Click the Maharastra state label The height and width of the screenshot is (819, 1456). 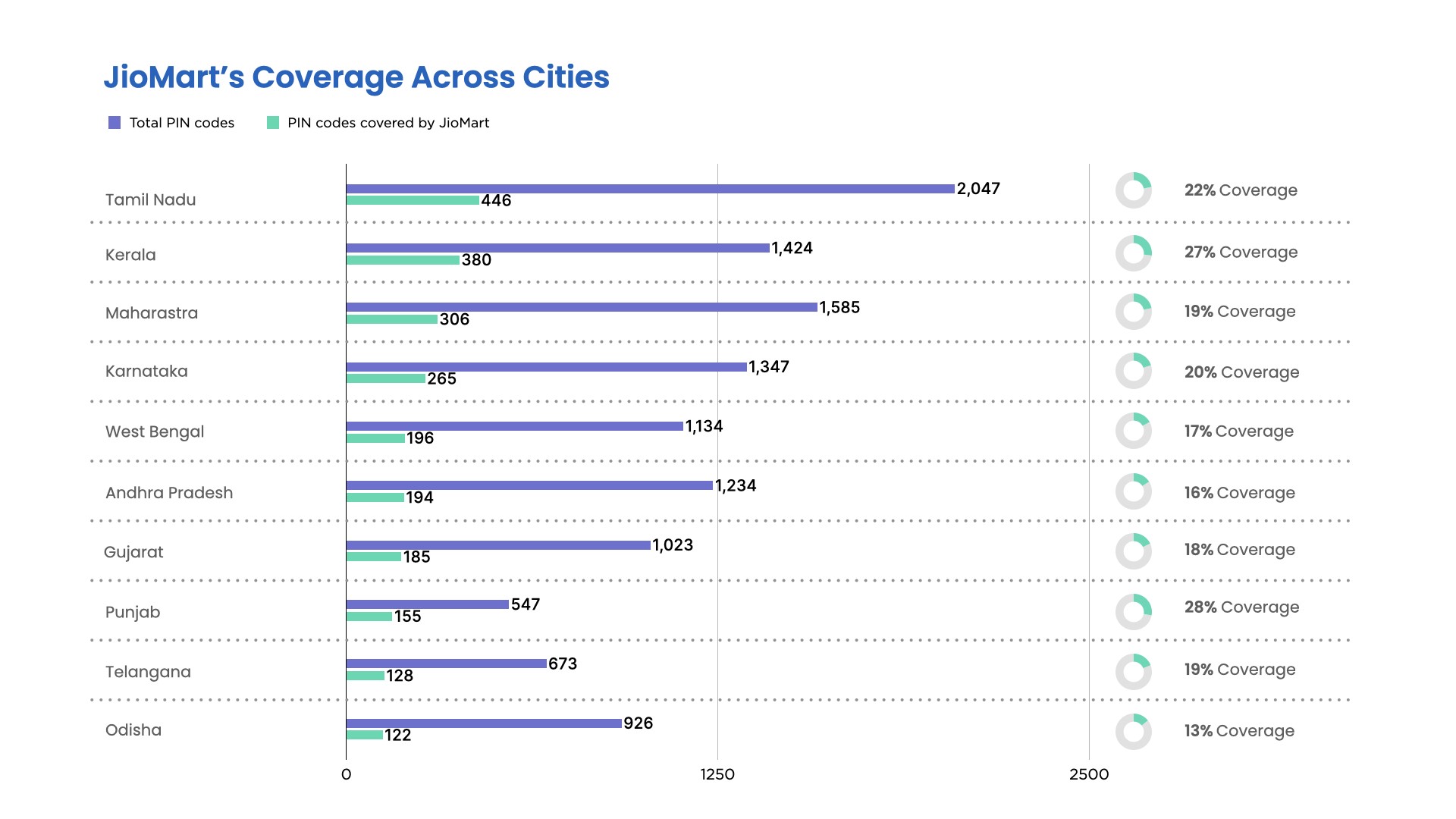pos(152,313)
